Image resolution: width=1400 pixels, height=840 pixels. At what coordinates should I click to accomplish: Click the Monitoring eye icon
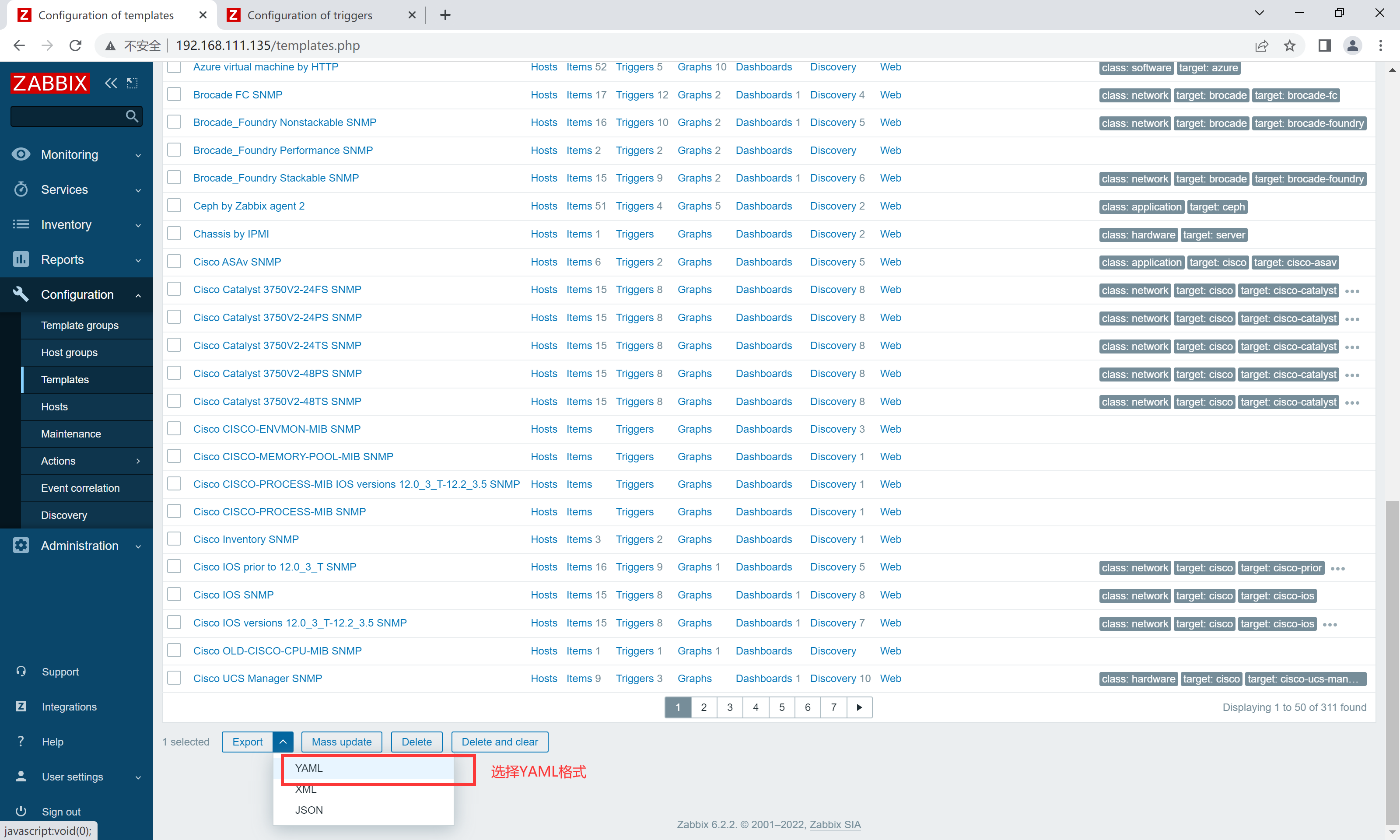pos(21,154)
